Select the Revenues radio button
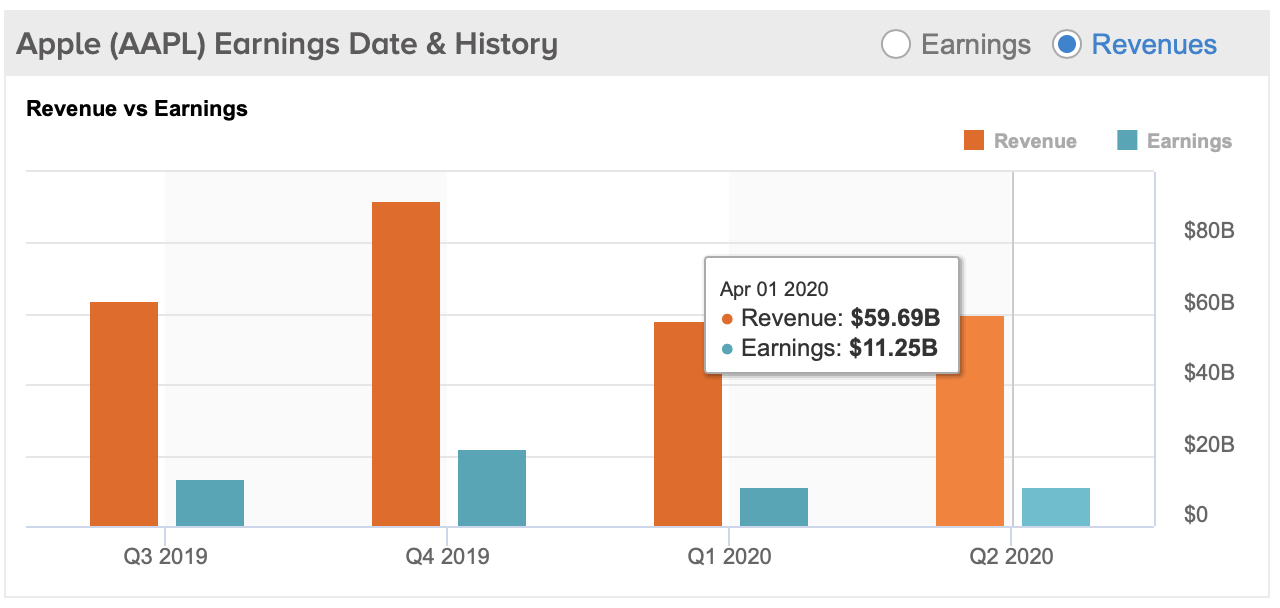The image size is (1280, 608). (1068, 45)
